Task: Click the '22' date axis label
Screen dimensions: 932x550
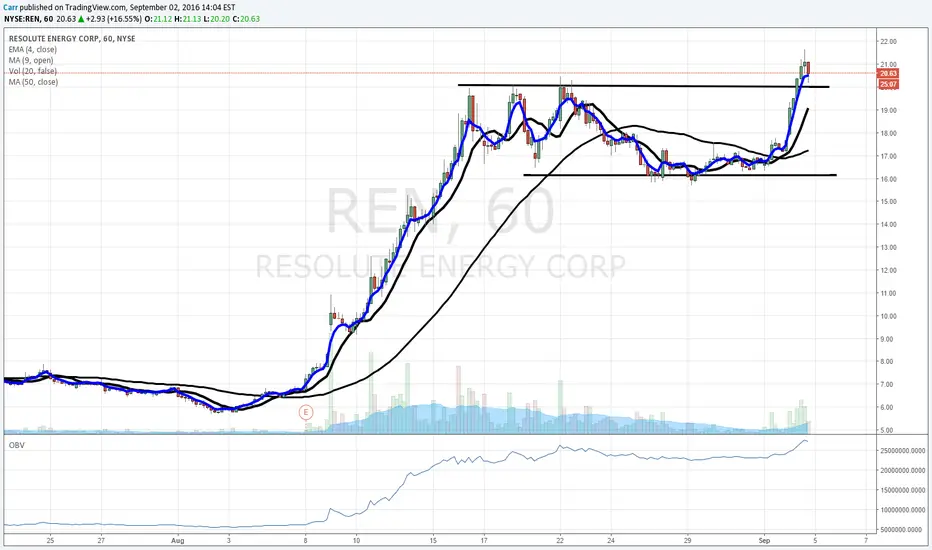Action: [x=560, y=540]
